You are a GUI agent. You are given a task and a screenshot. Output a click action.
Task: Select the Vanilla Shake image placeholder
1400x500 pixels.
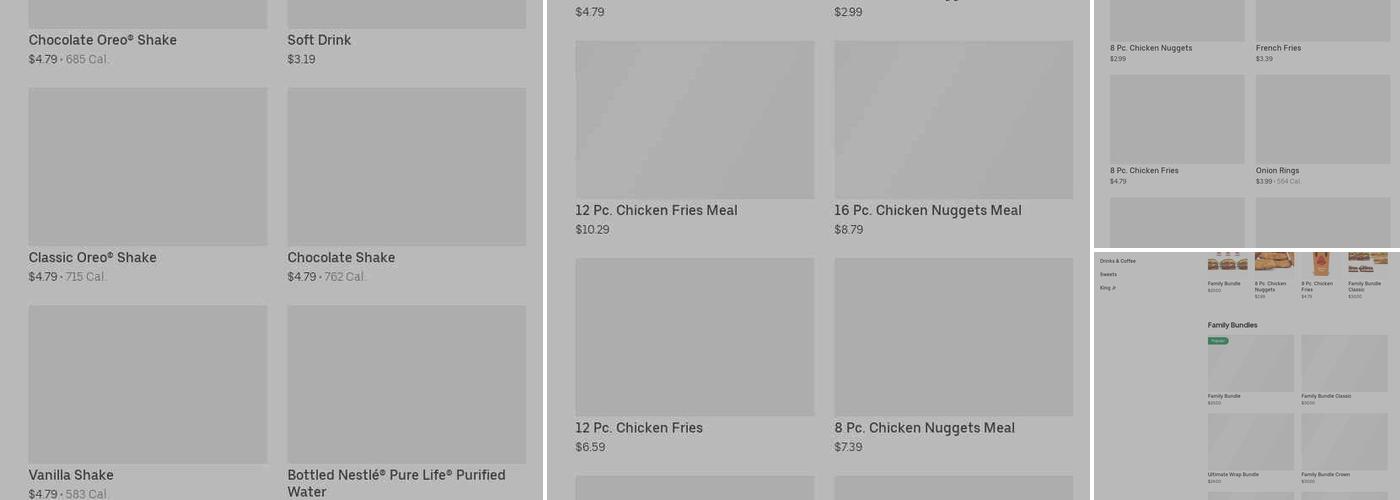pos(147,384)
